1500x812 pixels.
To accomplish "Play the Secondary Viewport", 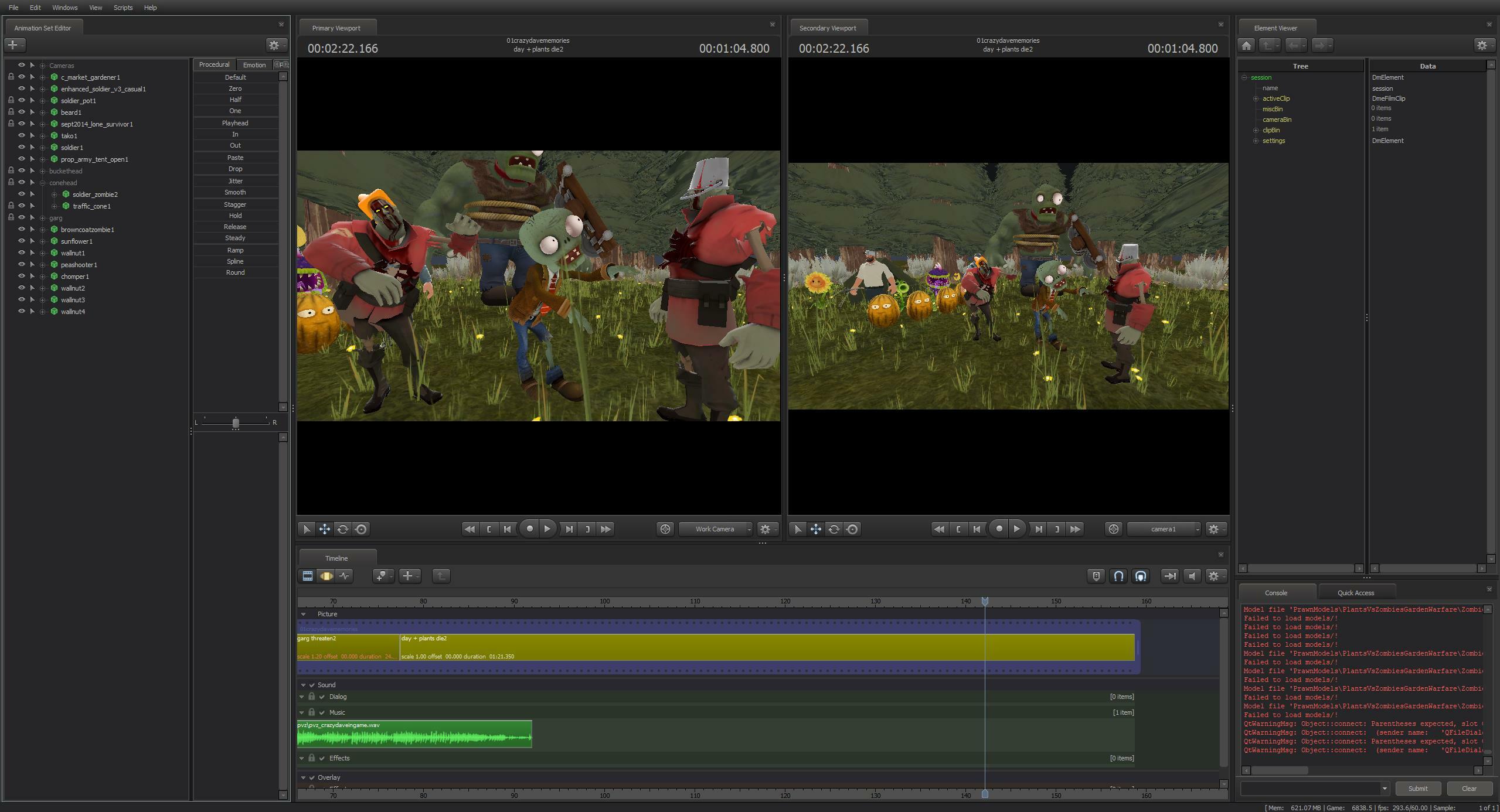I will pyautogui.click(x=1017, y=529).
